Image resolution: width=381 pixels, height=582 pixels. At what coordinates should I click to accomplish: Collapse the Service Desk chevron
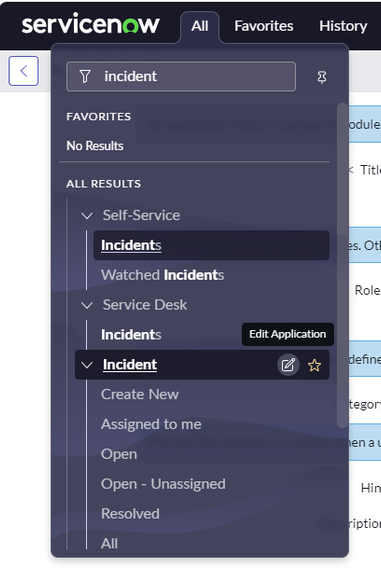point(87,305)
